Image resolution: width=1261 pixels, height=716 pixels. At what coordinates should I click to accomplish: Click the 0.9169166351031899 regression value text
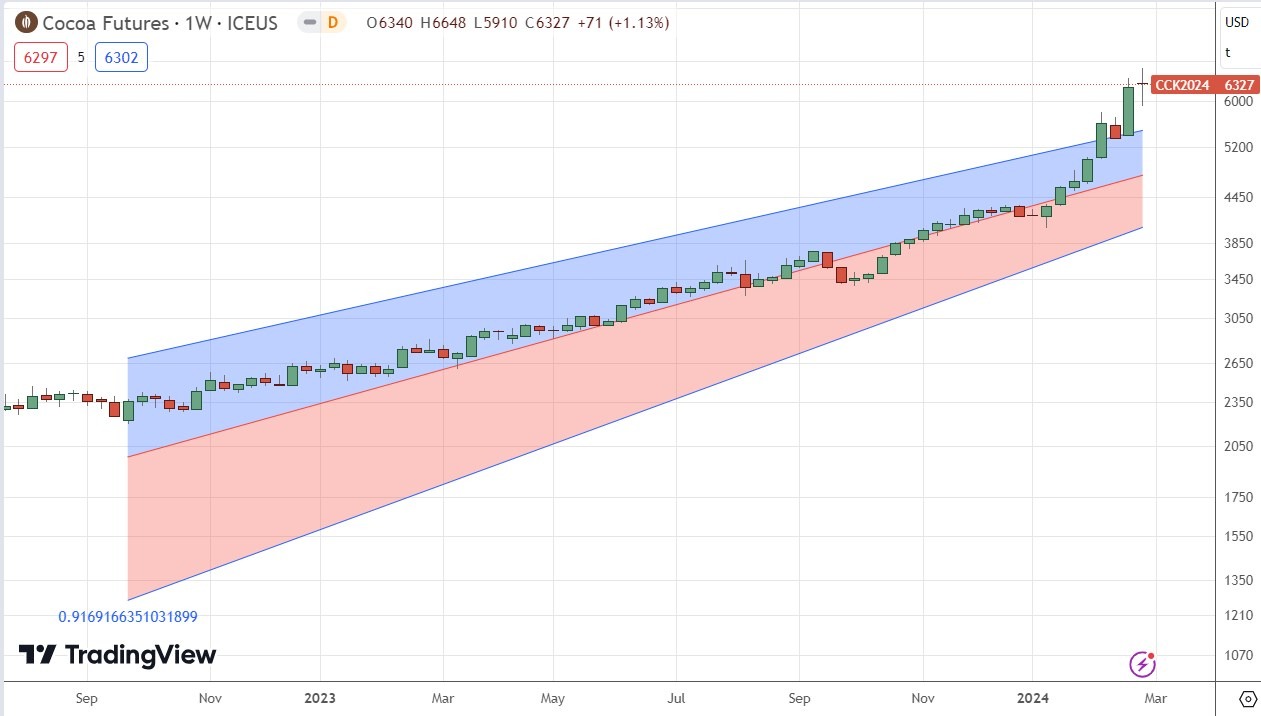point(127,617)
